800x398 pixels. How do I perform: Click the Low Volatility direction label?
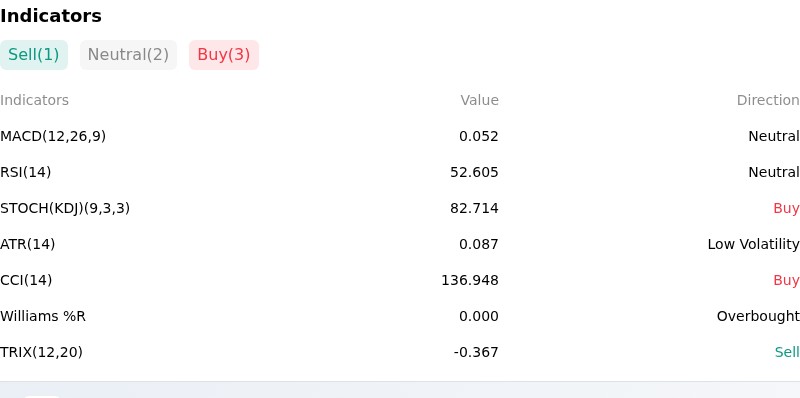pyautogui.click(x=754, y=244)
